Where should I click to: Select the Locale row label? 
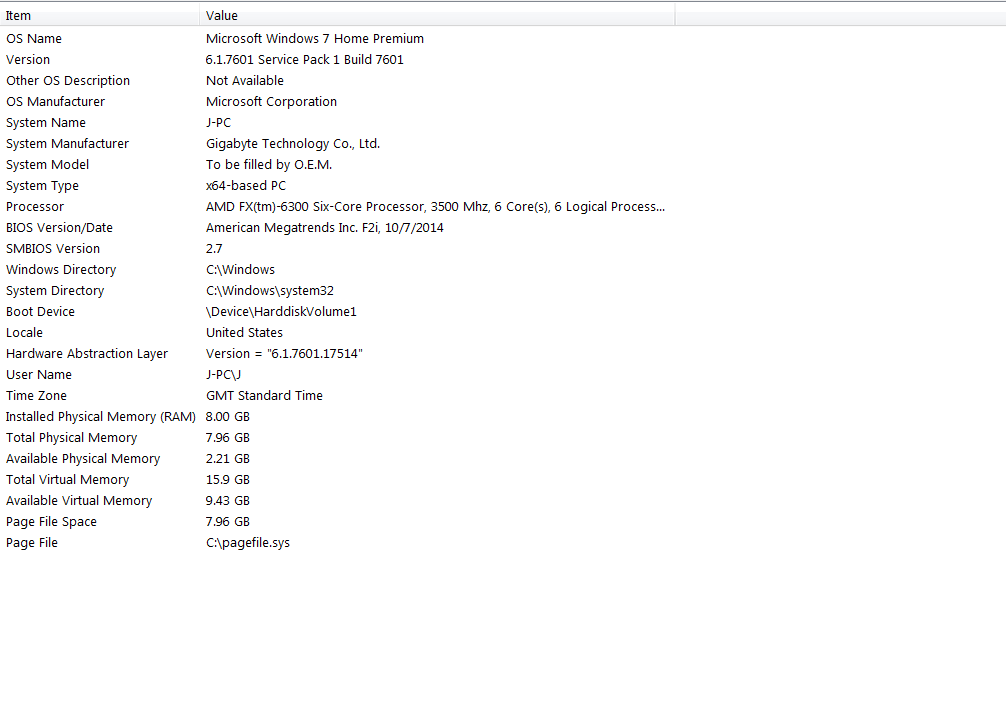[x=24, y=333]
